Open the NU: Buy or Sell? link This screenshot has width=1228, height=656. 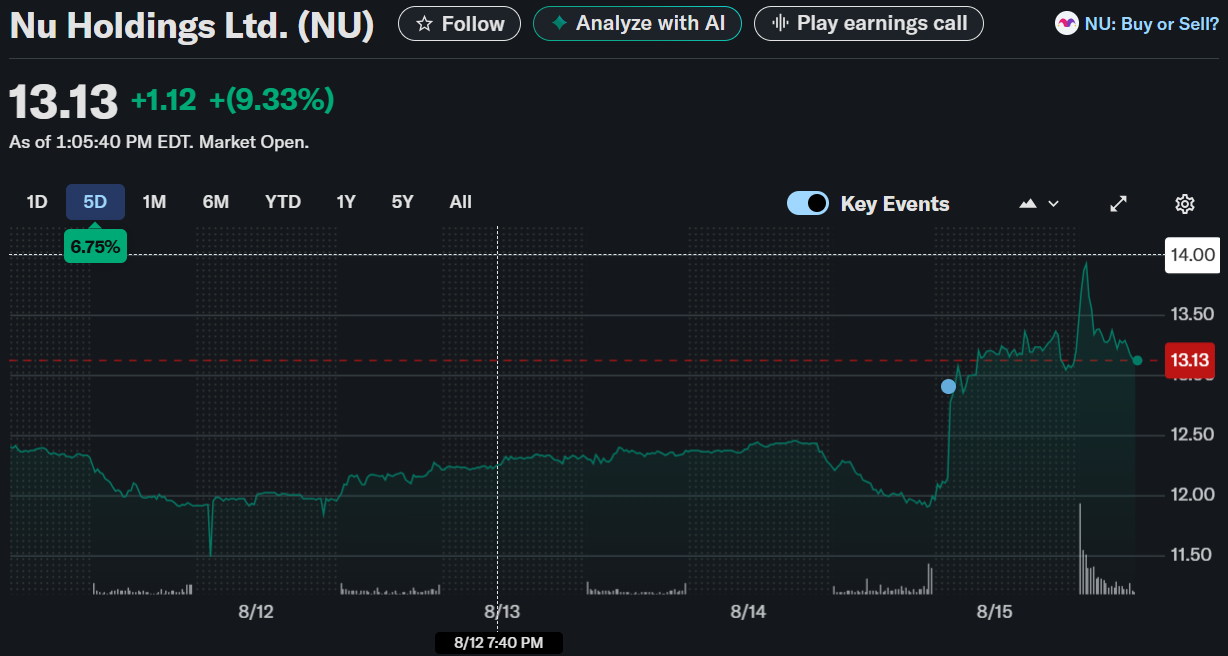[1152, 23]
